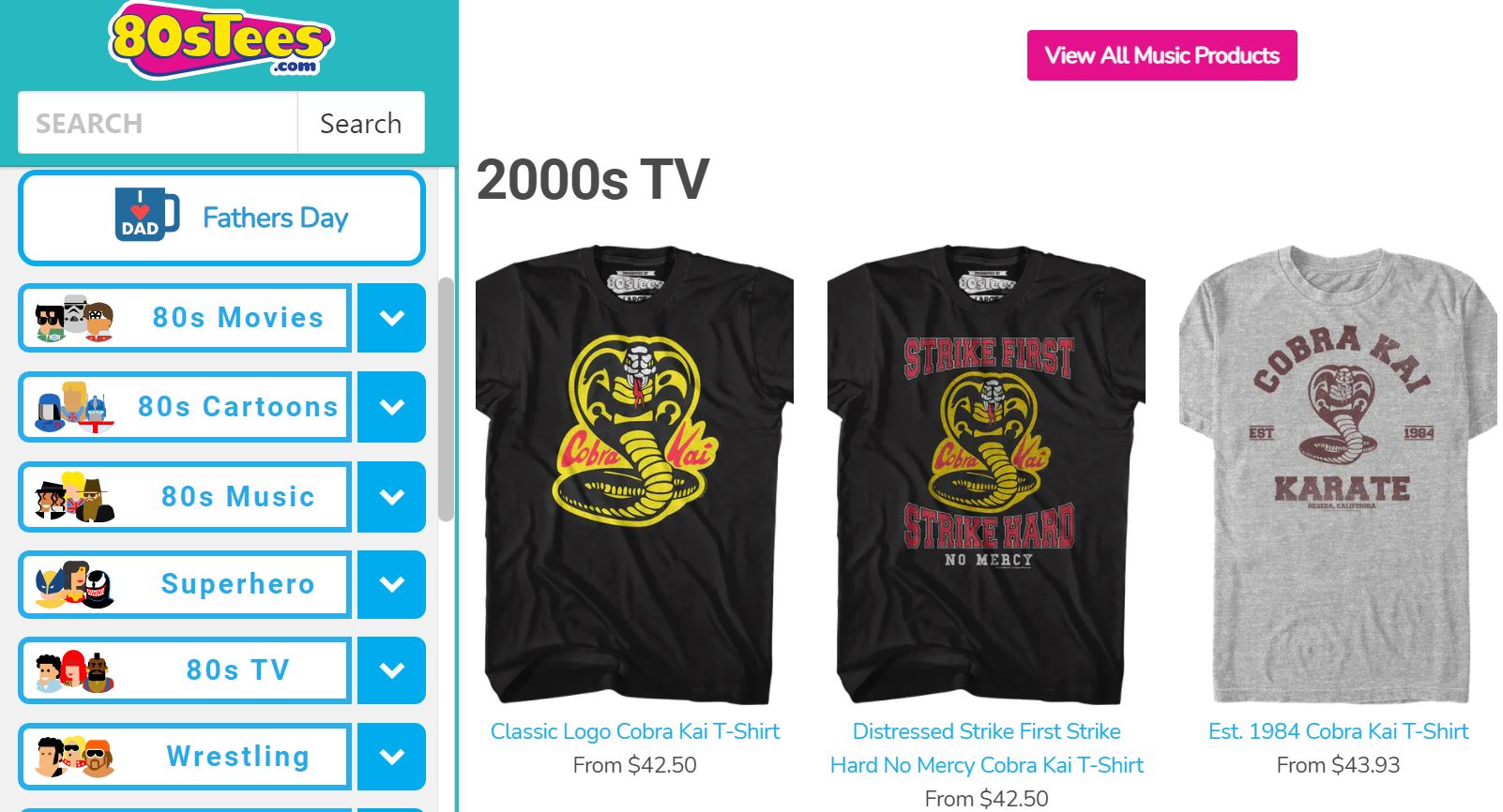Click the 80s Movies character faces icon
1503x812 pixels.
click(75, 319)
